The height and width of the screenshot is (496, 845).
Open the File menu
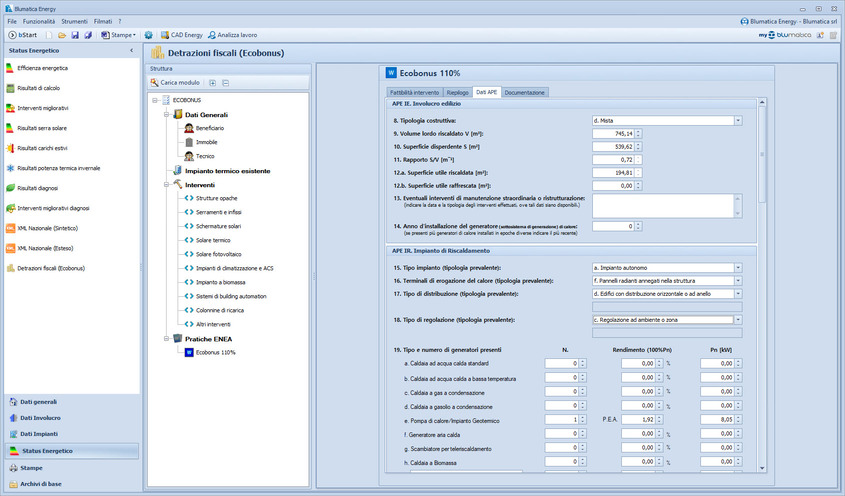(x=12, y=22)
